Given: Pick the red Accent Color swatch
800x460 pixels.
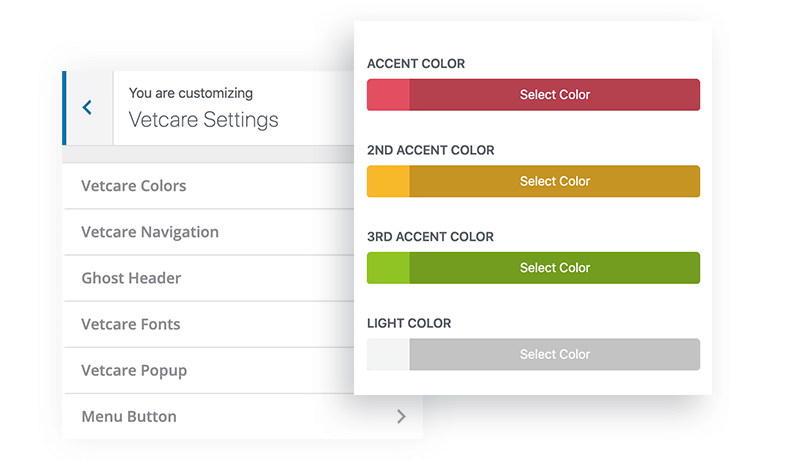Looking at the screenshot, I should click(x=388, y=95).
